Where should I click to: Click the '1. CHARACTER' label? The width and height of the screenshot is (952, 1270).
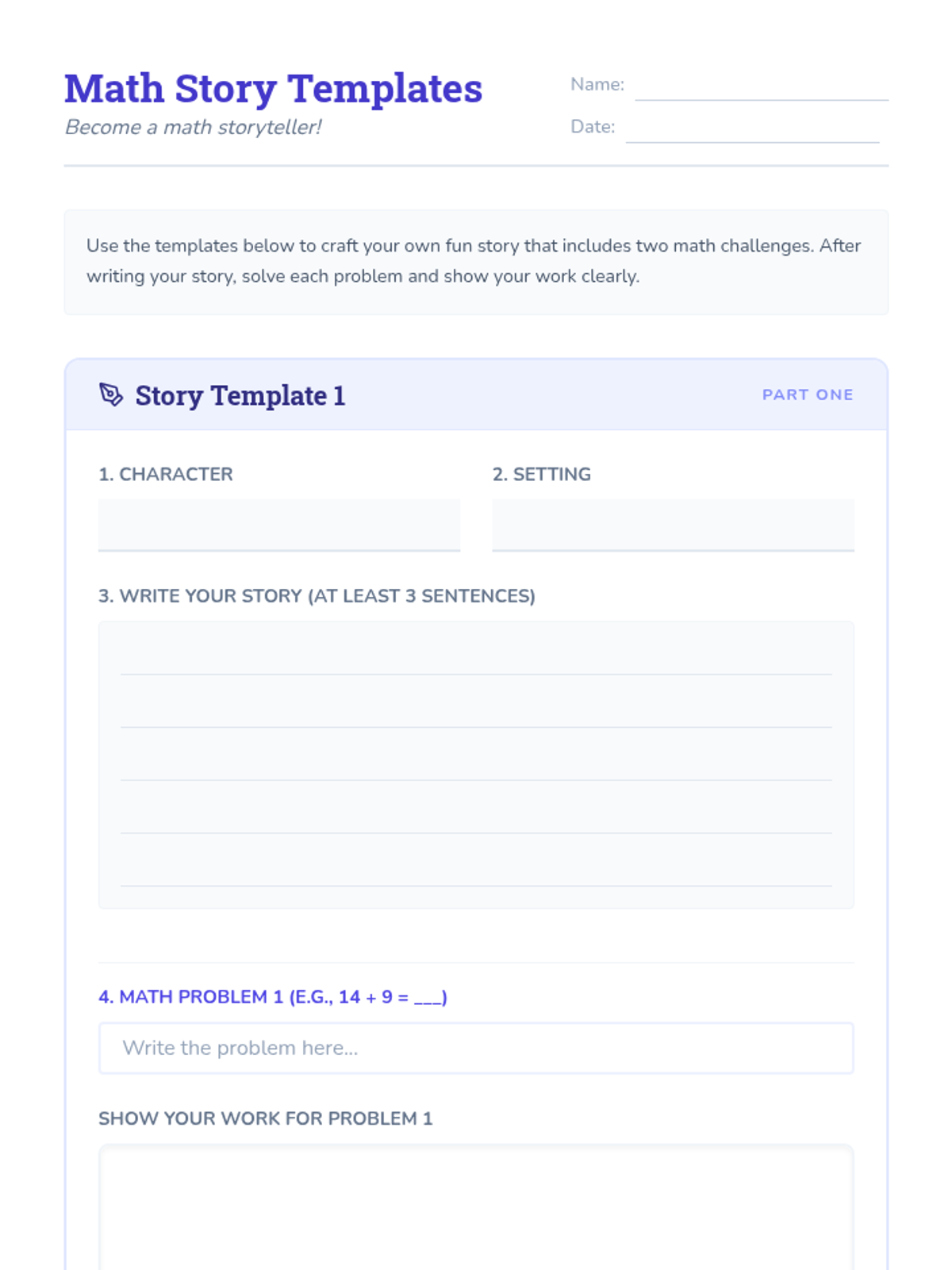click(x=166, y=475)
